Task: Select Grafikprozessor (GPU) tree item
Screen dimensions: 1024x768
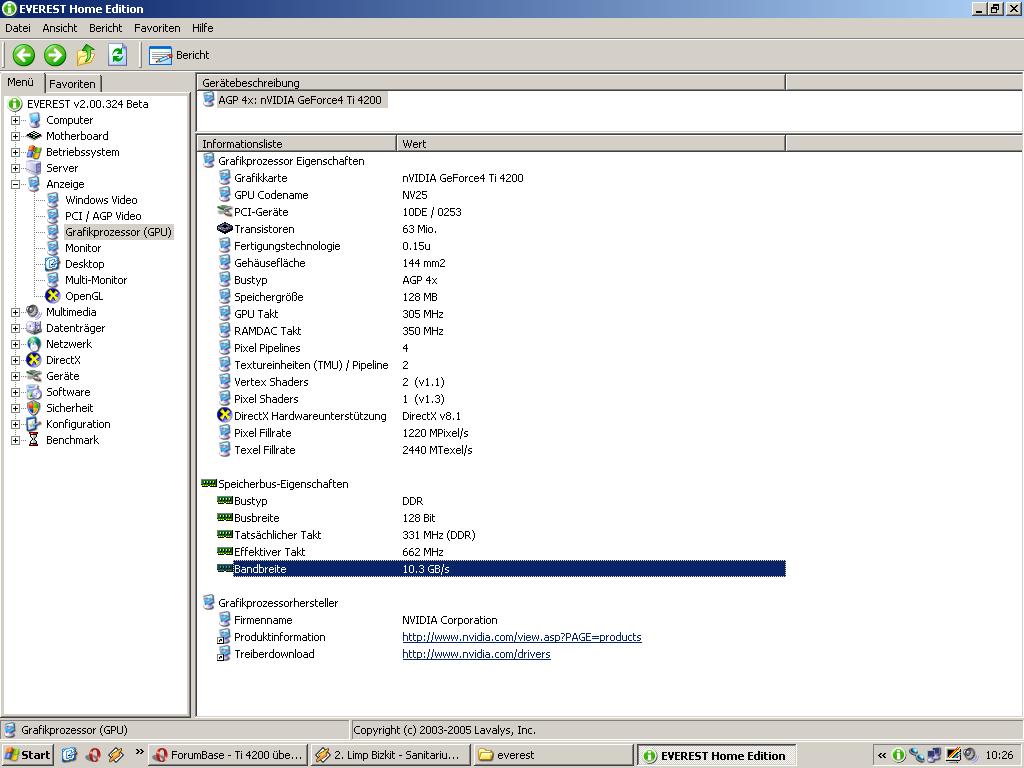Action: click(x=118, y=232)
